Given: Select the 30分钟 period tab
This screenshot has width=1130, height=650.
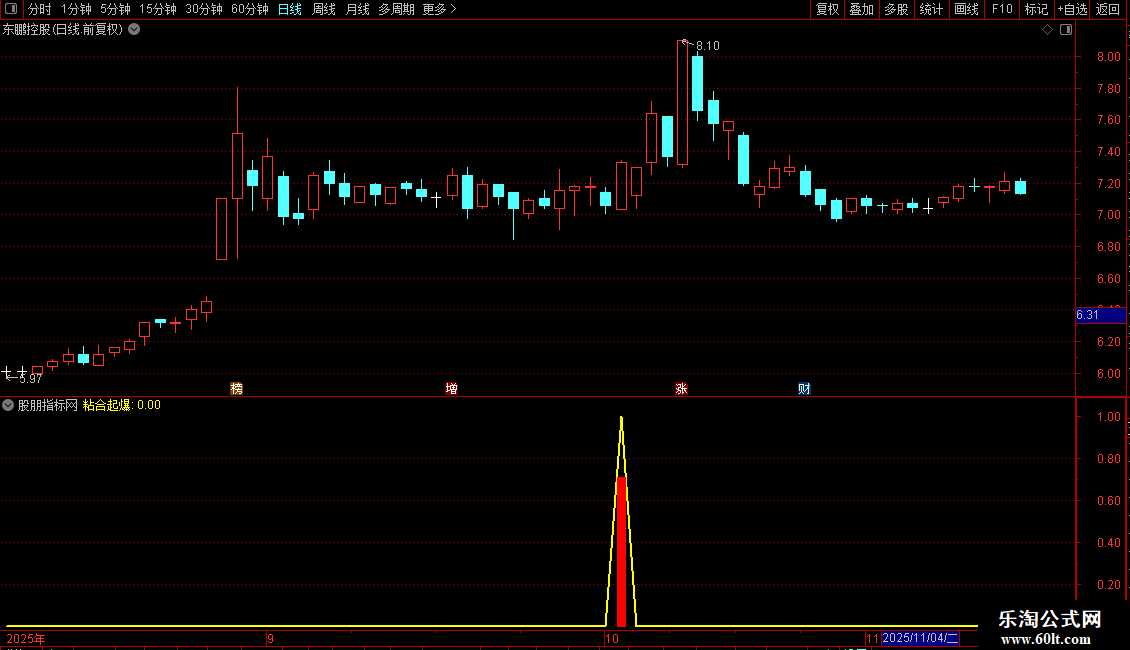Looking at the screenshot, I should (204, 9).
